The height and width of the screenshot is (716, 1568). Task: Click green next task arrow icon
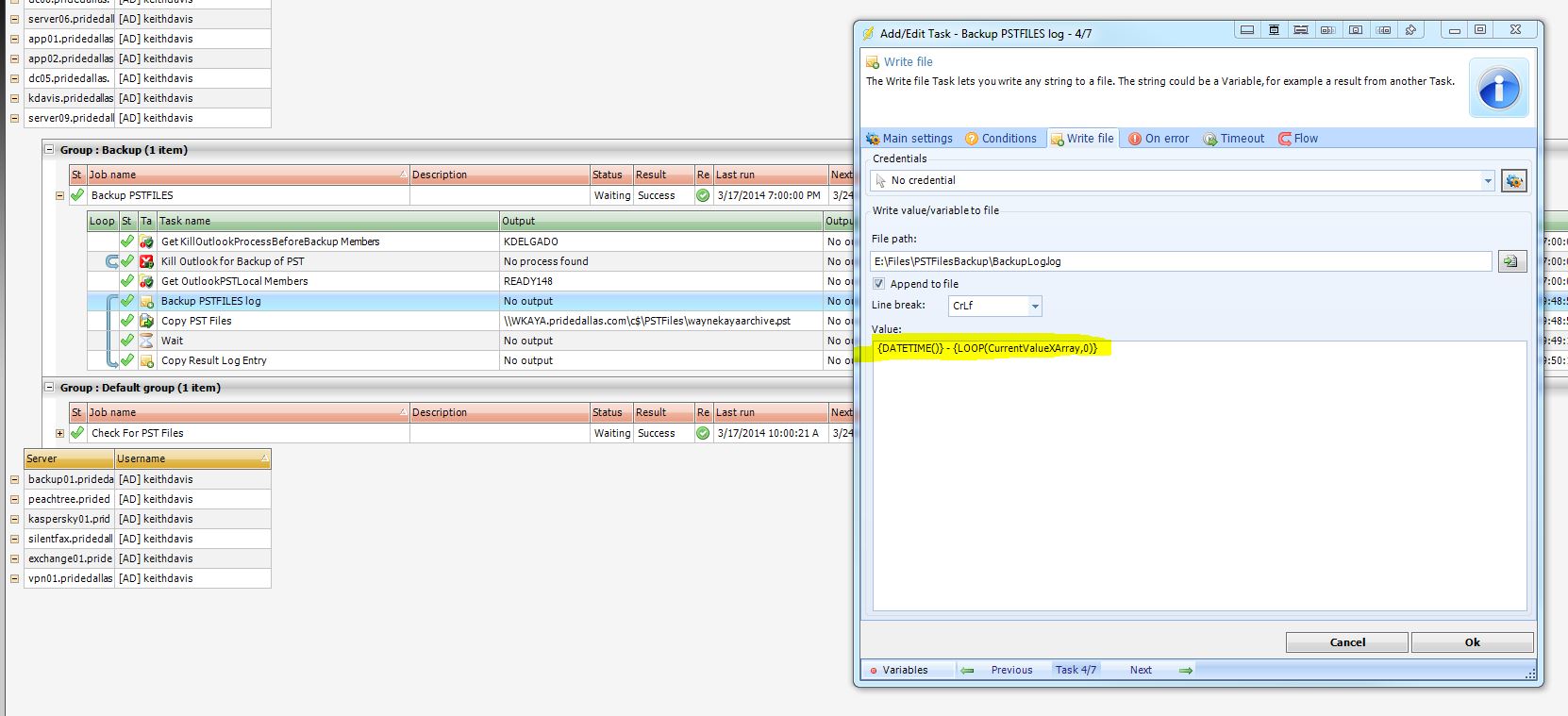pyautogui.click(x=1186, y=670)
